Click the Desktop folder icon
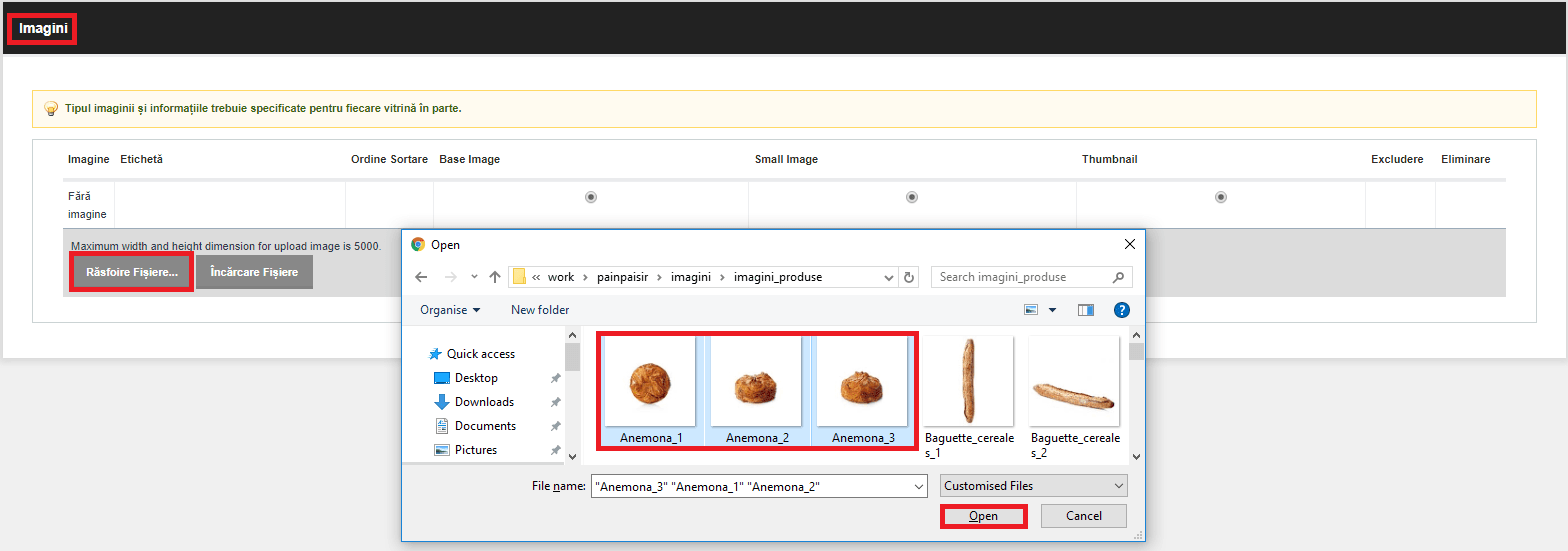The image size is (1568, 551). 442,378
